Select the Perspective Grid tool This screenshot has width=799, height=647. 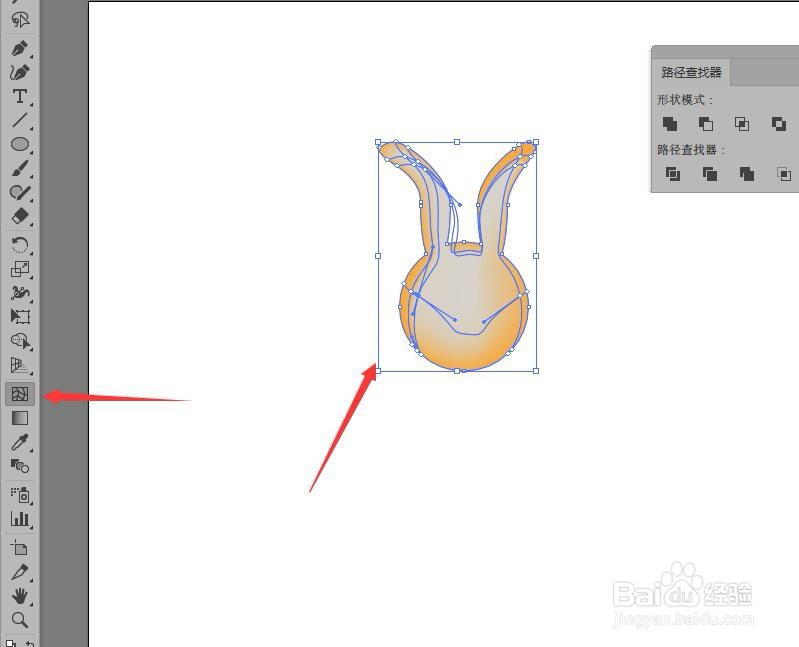(x=20, y=365)
